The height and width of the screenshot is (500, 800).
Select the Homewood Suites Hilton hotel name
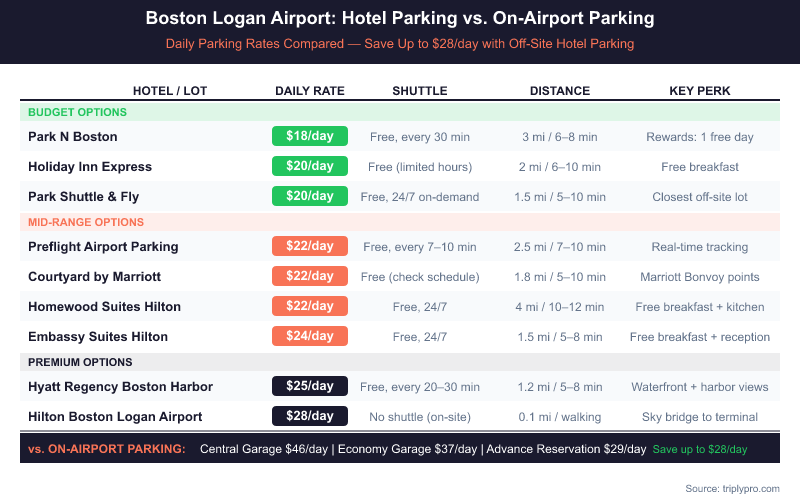point(105,306)
